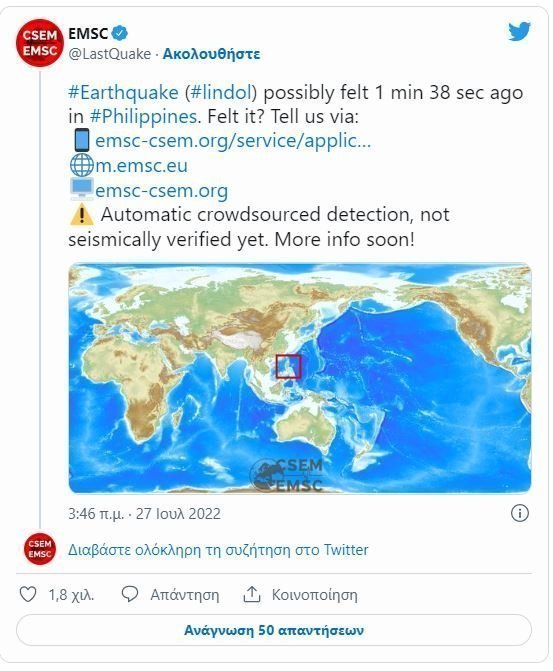
Task: Click the reply speech bubble icon
Action: (x=130, y=594)
